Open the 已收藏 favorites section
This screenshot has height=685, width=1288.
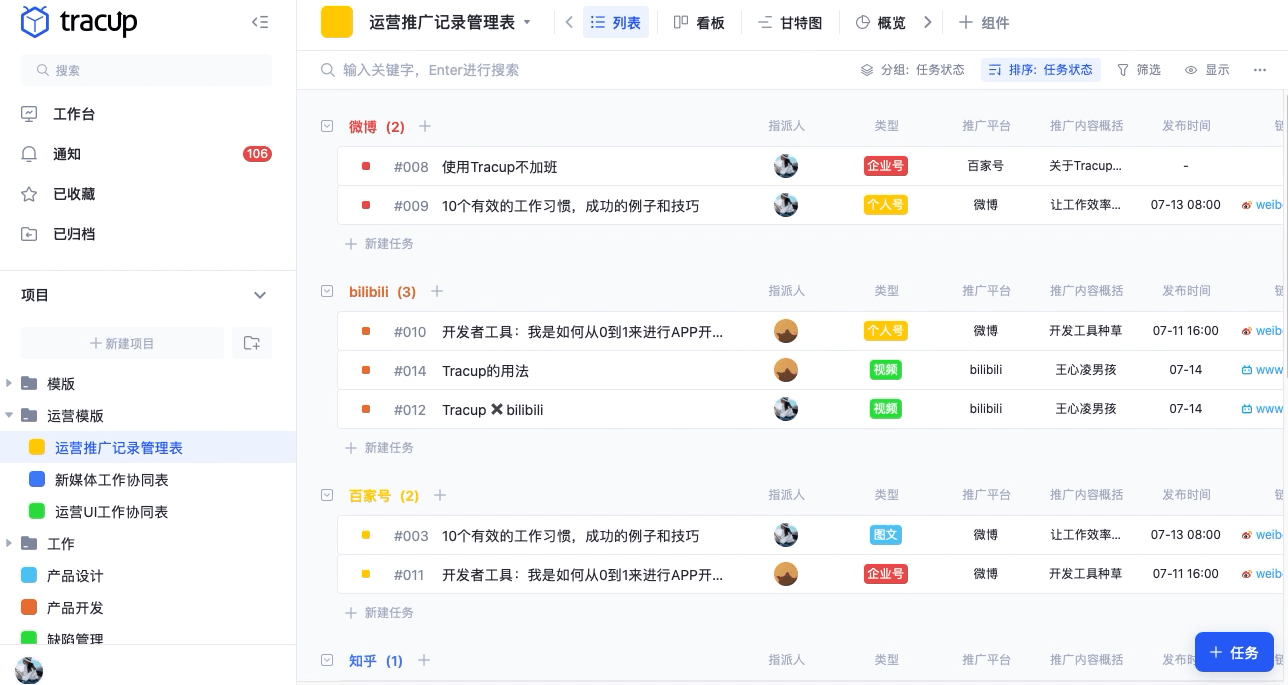tap(74, 194)
